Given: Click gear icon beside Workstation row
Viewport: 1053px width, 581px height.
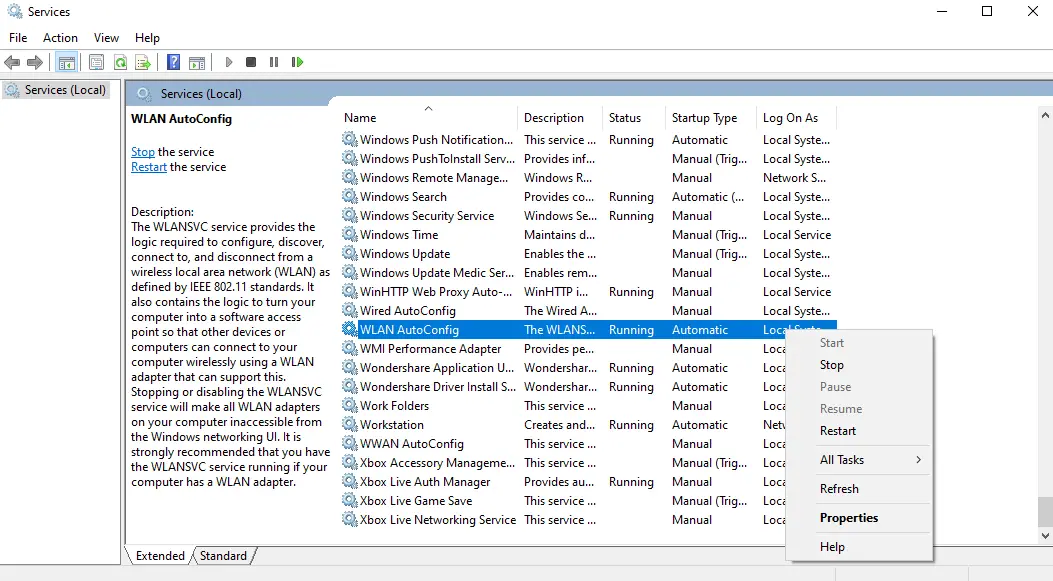Looking at the screenshot, I should [349, 424].
